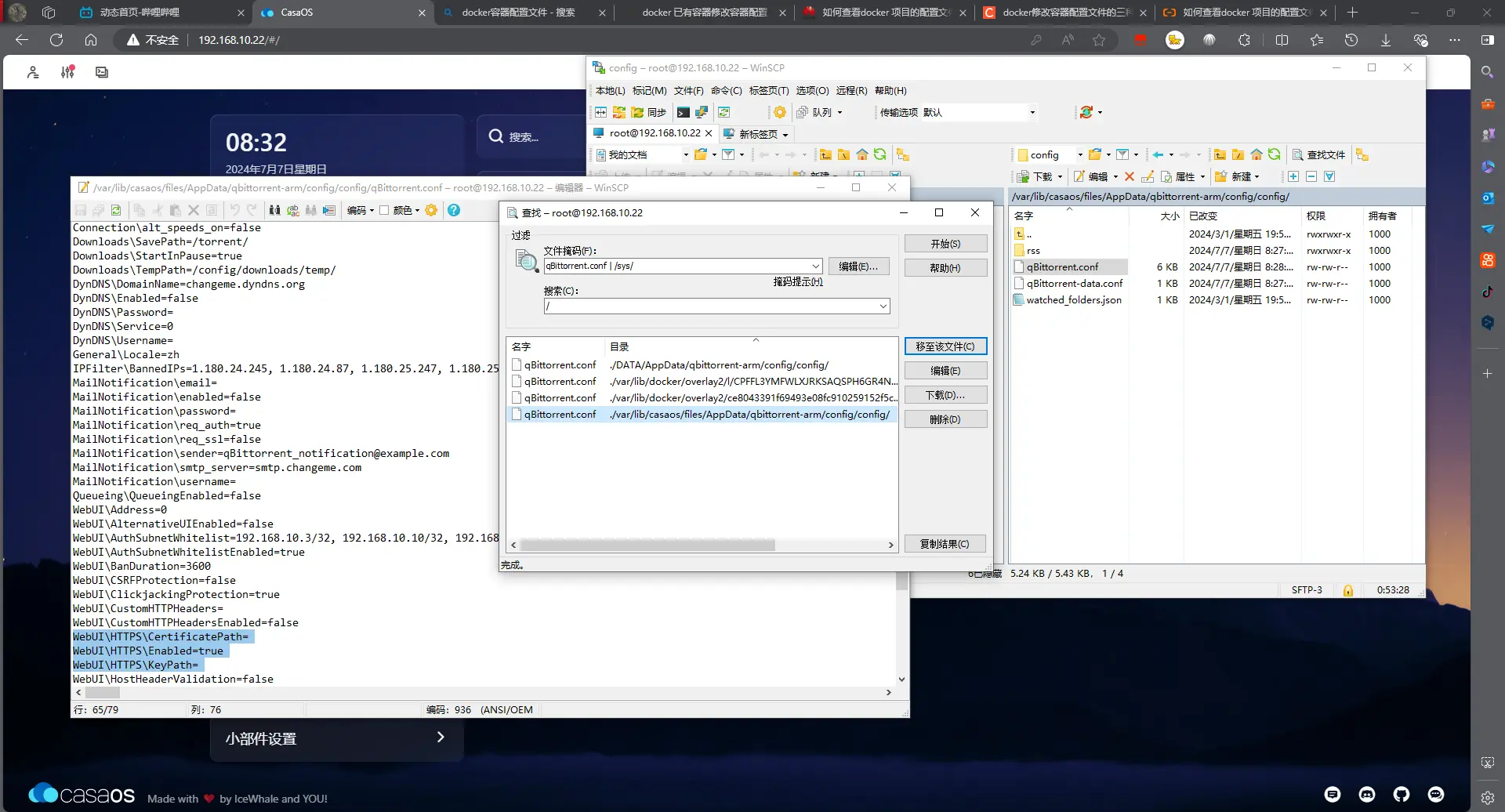Expand search path (搜索) combo box
The image size is (1505, 812).
click(x=883, y=306)
